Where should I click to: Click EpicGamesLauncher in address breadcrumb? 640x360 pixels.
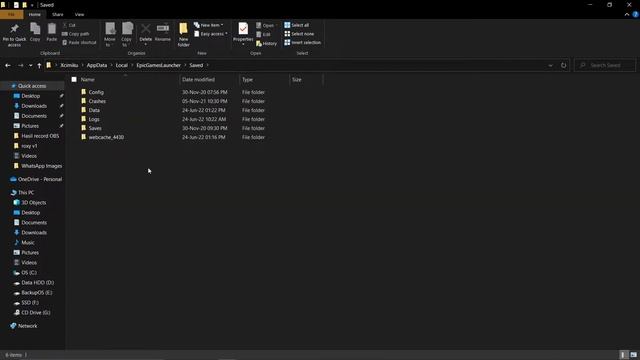[x=158, y=65]
